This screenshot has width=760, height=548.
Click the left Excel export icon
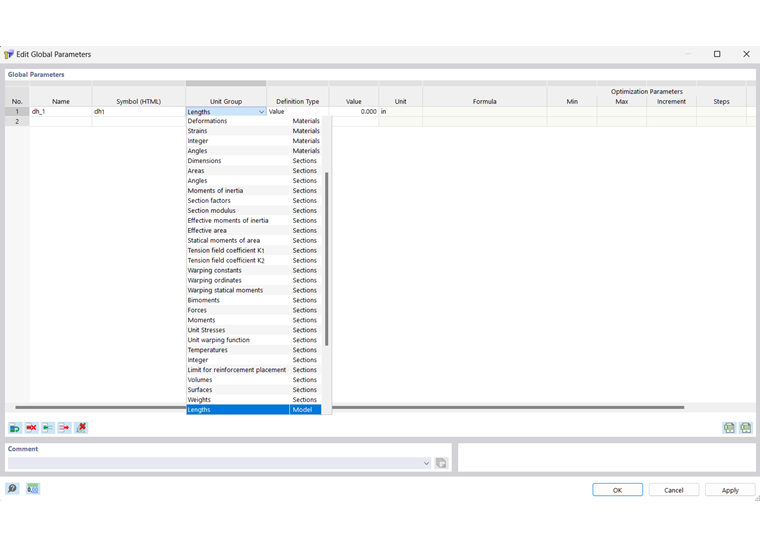[728, 428]
